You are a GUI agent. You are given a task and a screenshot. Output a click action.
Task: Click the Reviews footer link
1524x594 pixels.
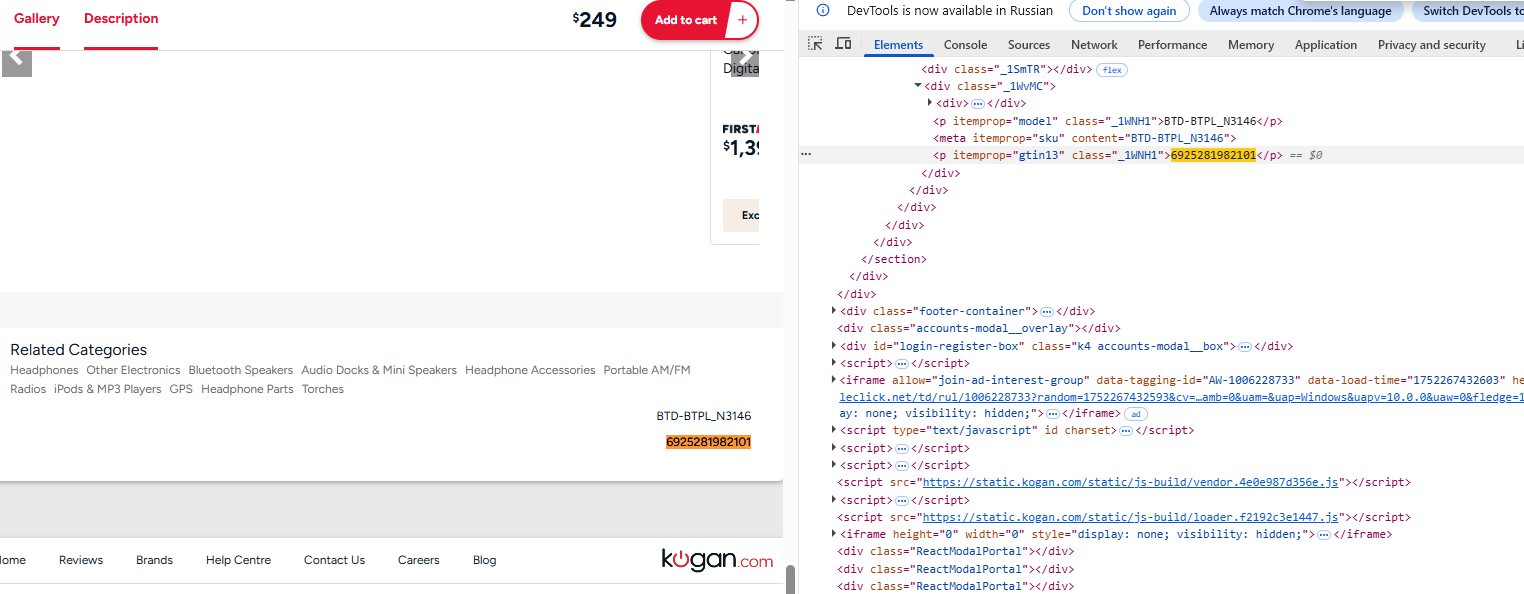[x=81, y=560]
